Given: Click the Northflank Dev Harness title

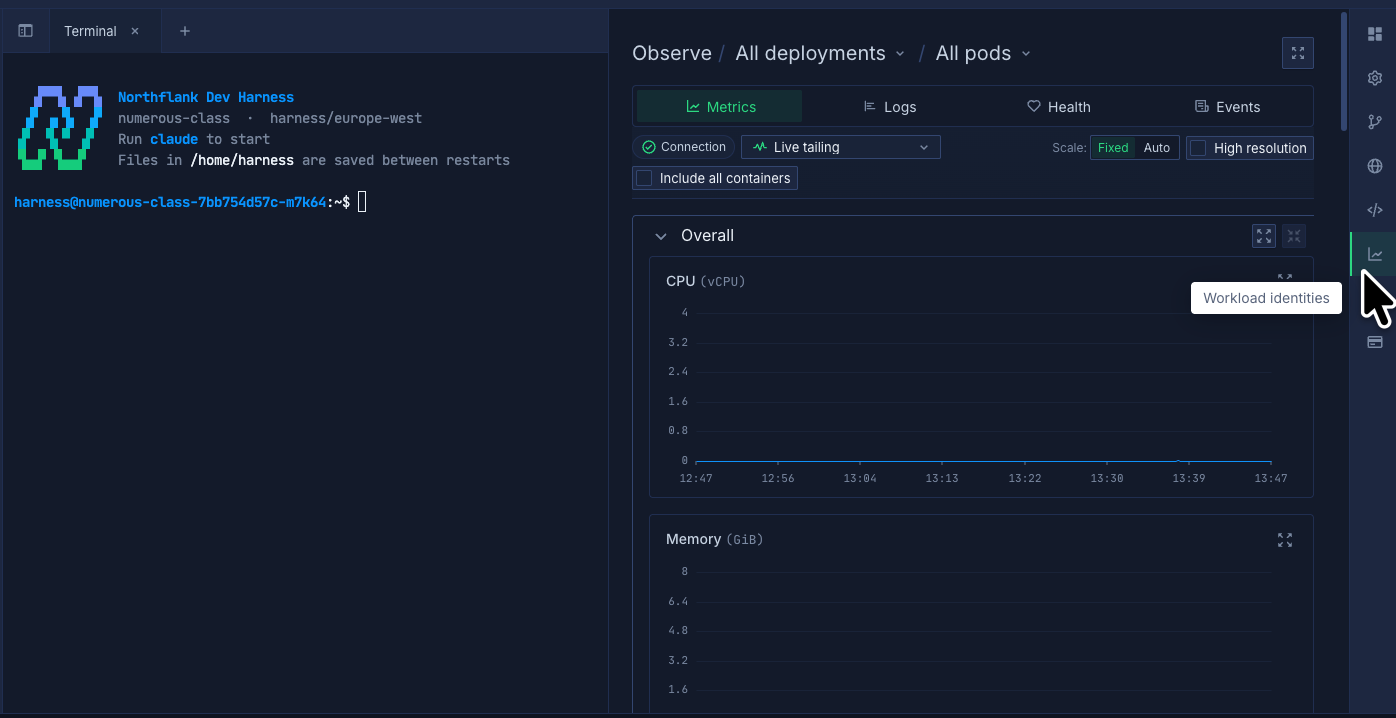Looking at the screenshot, I should (206, 97).
